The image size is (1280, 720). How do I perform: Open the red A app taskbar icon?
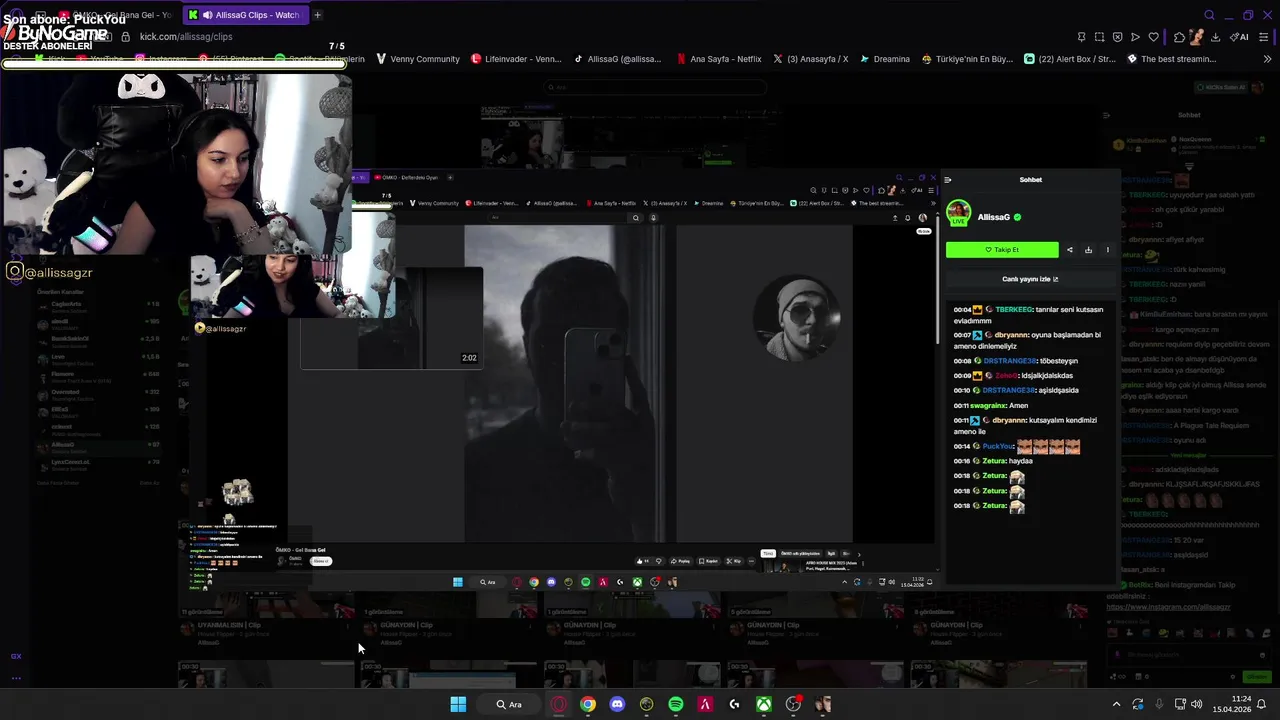click(705, 704)
